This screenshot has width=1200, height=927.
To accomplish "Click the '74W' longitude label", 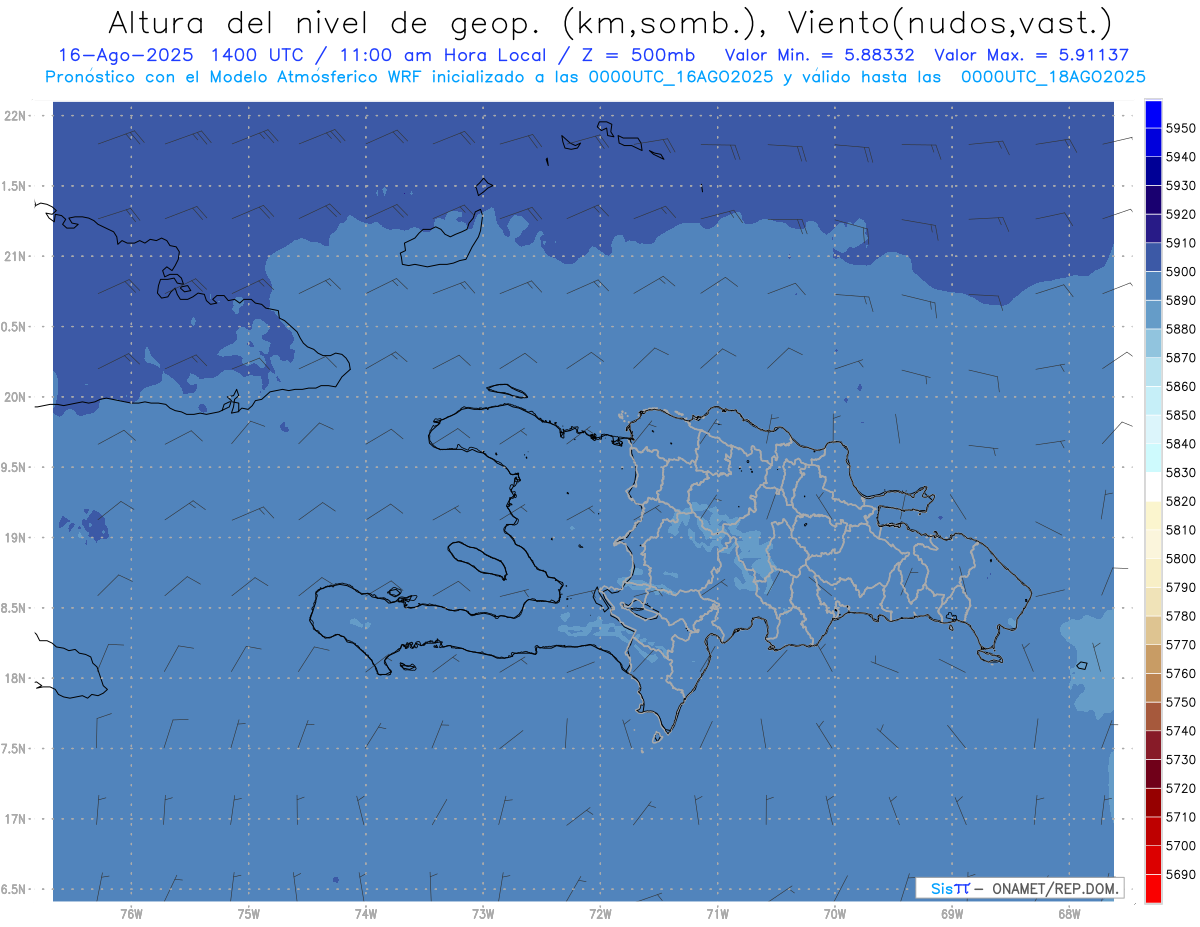I will (x=365, y=914).
